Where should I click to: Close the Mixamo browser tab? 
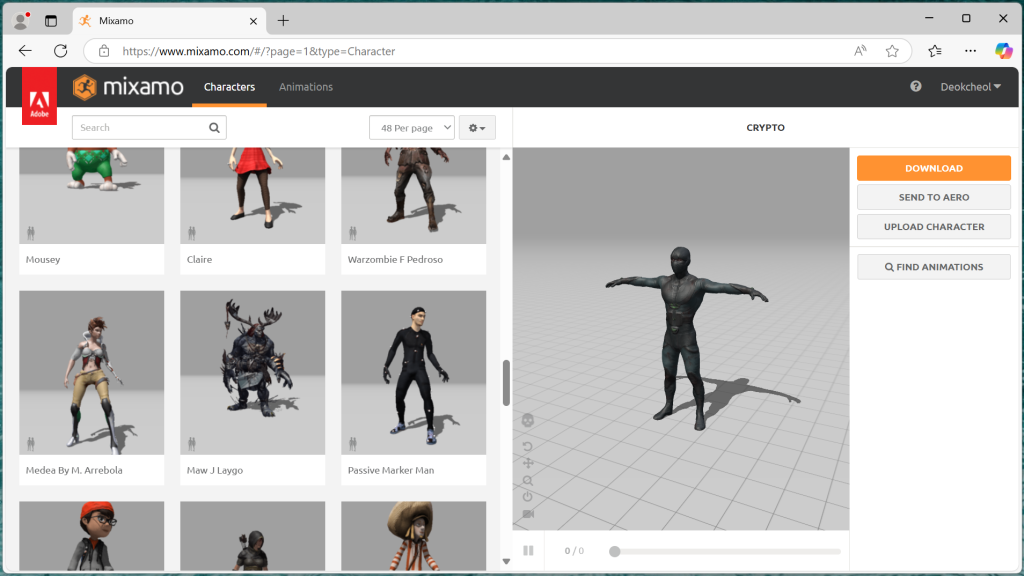pyautogui.click(x=253, y=21)
